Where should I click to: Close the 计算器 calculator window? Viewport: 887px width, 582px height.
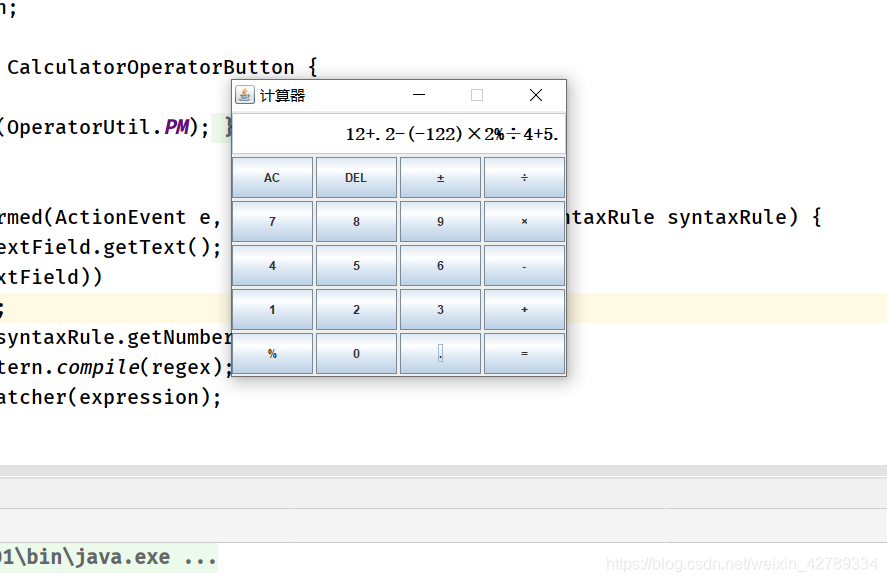[x=536, y=95]
